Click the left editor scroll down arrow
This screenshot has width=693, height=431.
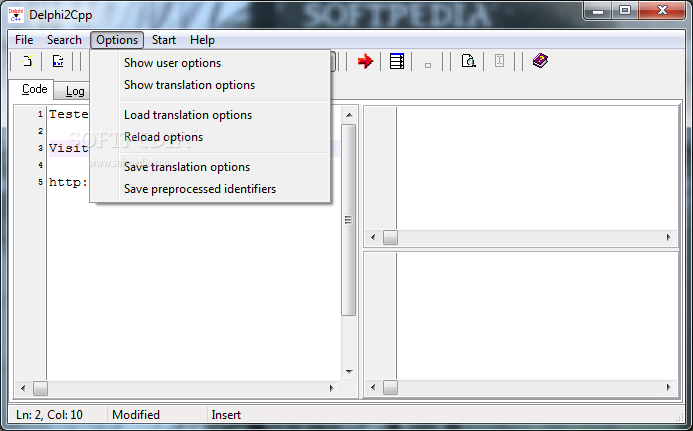click(x=349, y=372)
